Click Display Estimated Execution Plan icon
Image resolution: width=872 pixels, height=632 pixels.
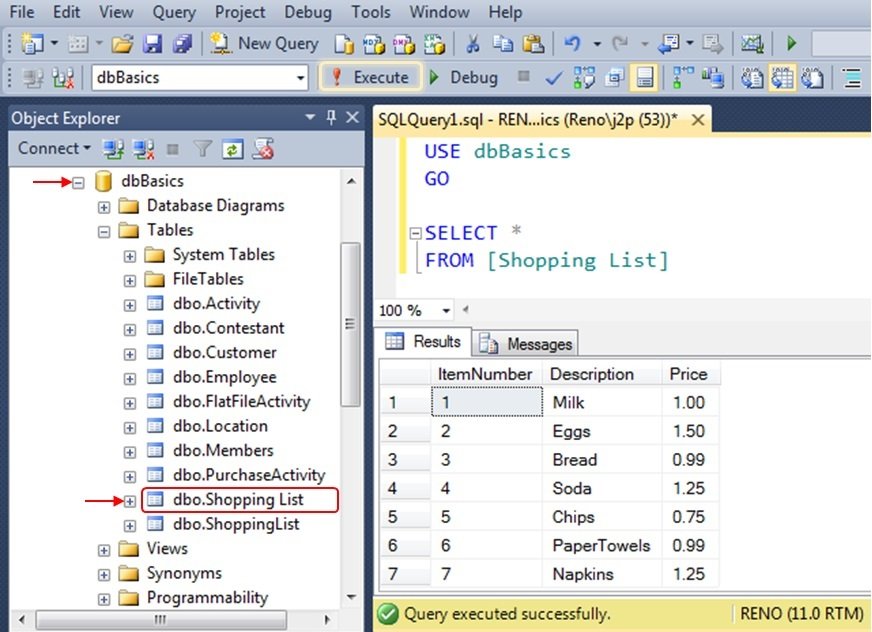[584, 78]
